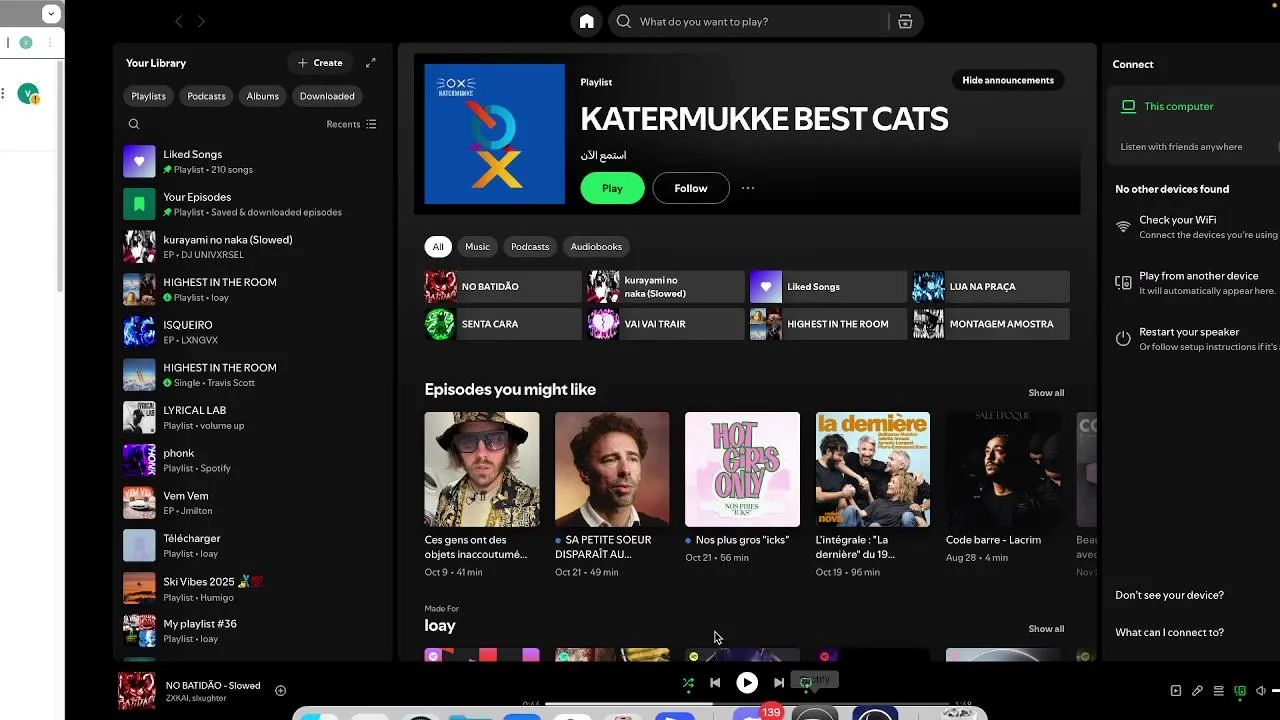Open Télécharger playlist in library
1280x720 pixels.
click(x=255, y=545)
